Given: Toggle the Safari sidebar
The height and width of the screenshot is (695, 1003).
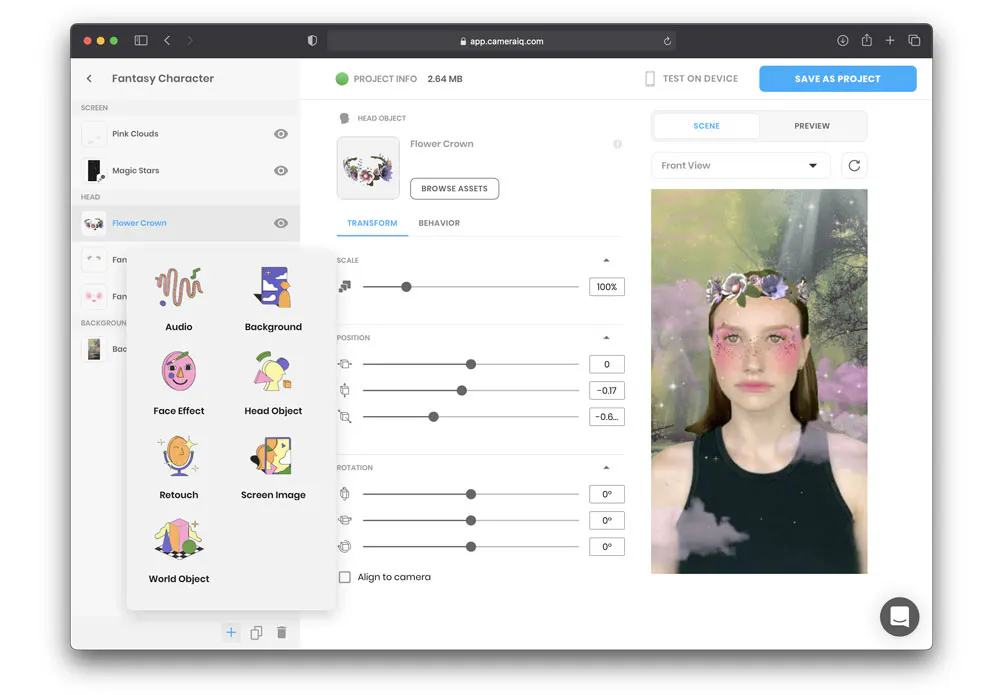Looking at the screenshot, I should click(141, 40).
